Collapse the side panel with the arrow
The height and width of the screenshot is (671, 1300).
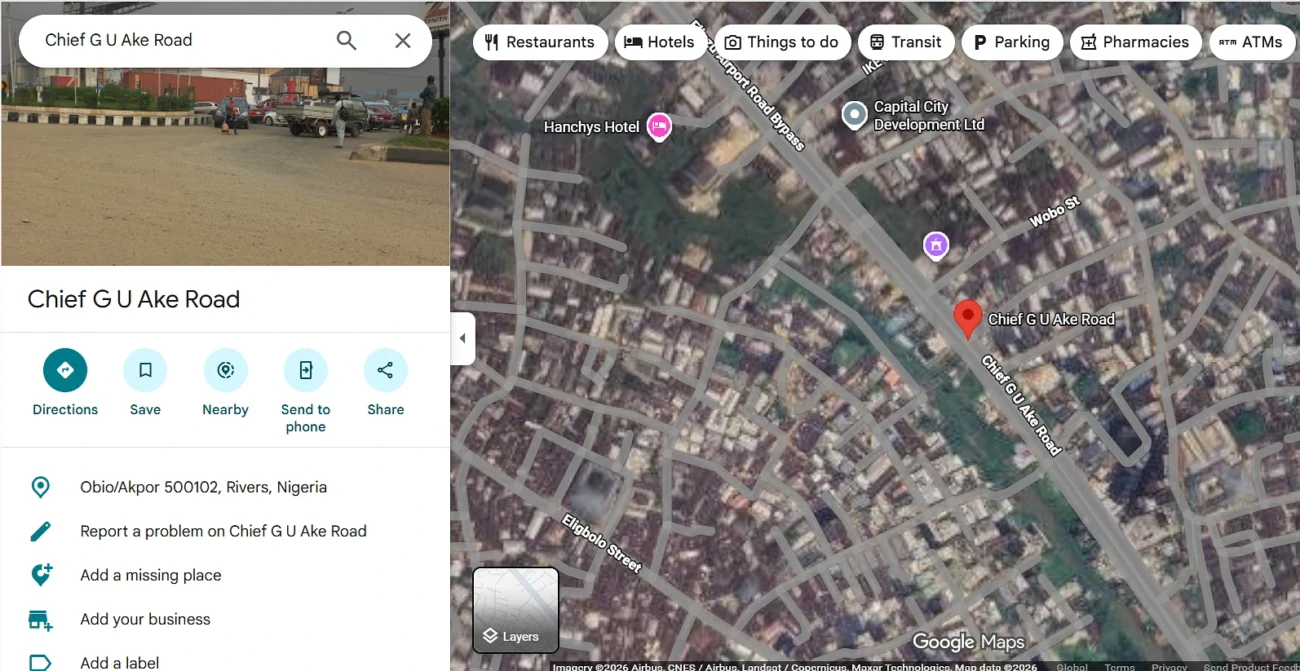point(462,338)
